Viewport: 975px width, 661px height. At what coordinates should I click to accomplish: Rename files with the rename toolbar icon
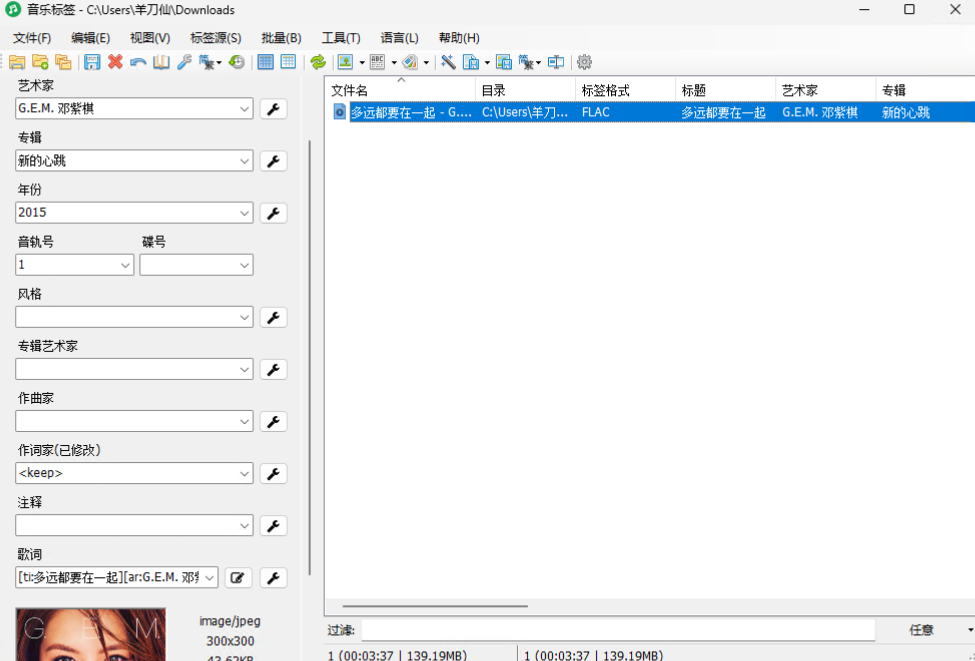[x=555, y=61]
